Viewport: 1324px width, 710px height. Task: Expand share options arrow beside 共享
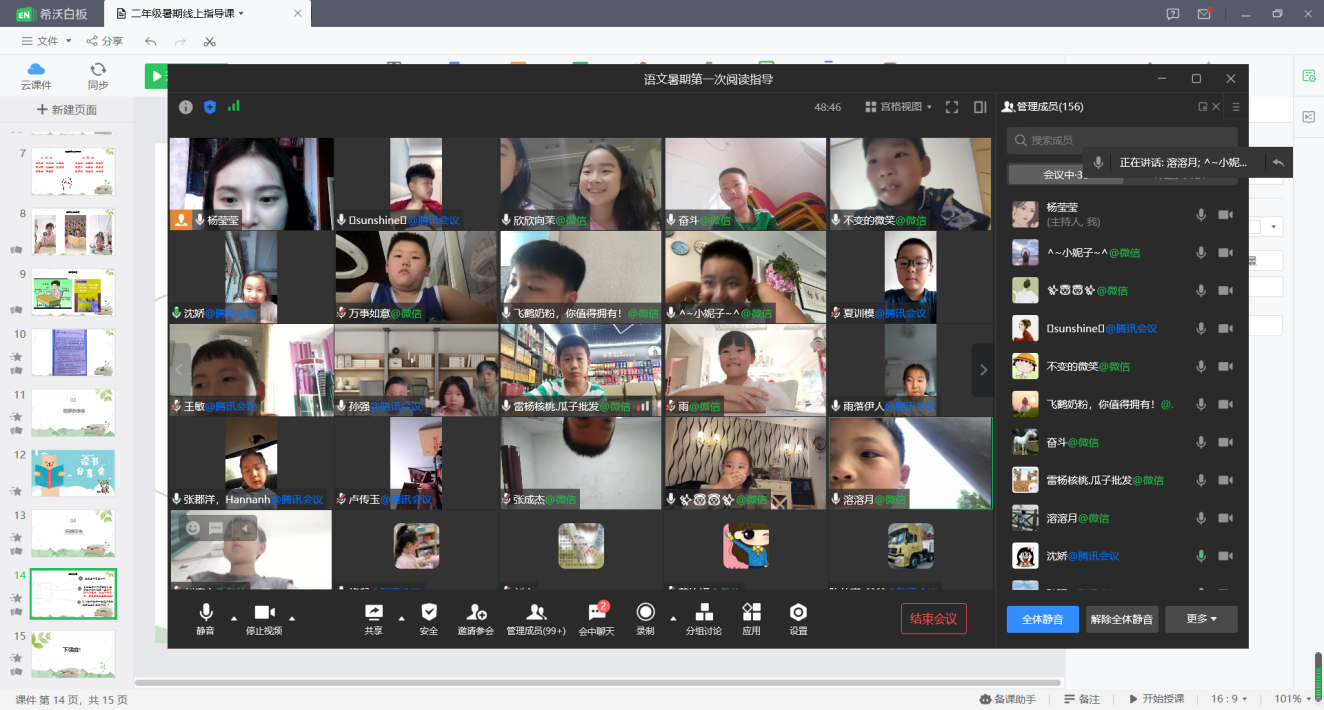[402, 618]
